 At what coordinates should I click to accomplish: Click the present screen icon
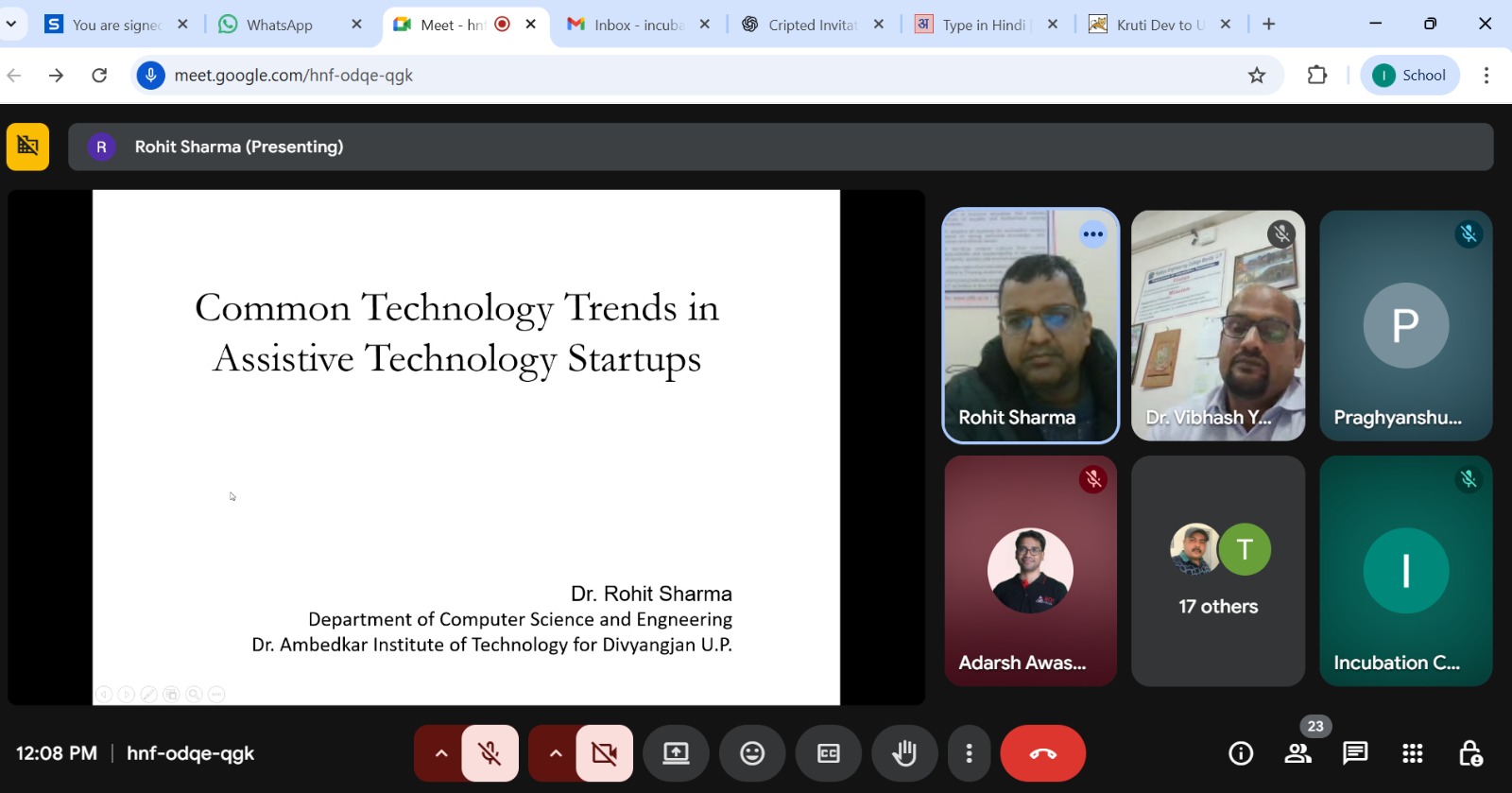pyautogui.click(x=676, y=753)
